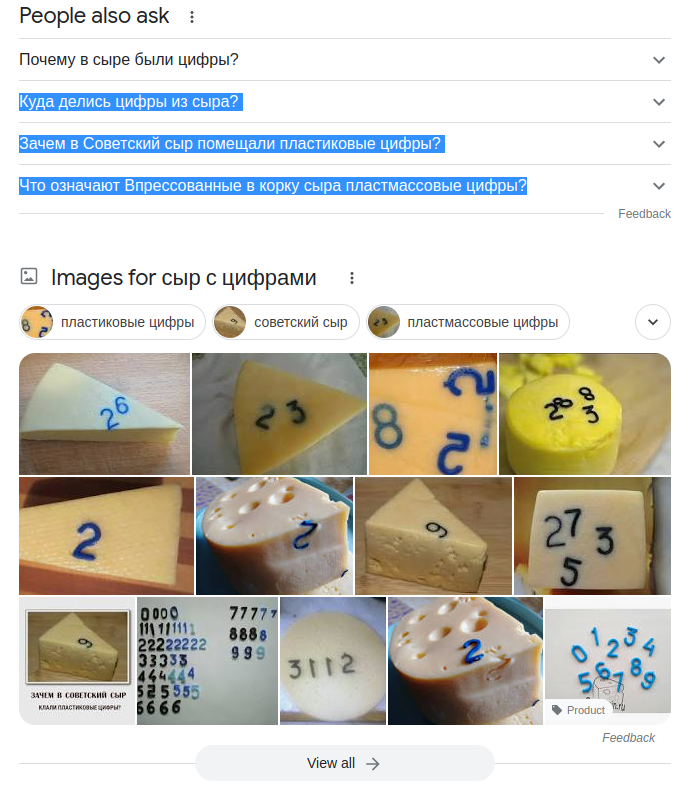The width and height of the screenshot is (691, 785).
Task: Select пластиковые цифры filter chip thumbnail
Action: tap(37, 322)
